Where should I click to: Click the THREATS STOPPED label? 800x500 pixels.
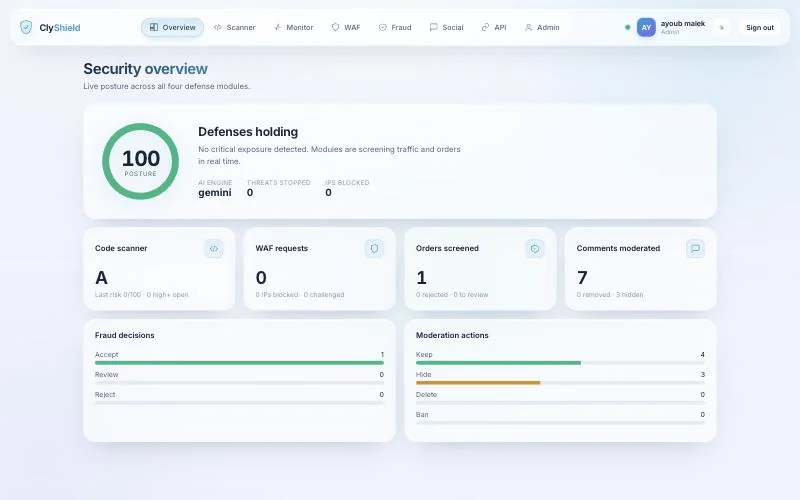[279, 182]
